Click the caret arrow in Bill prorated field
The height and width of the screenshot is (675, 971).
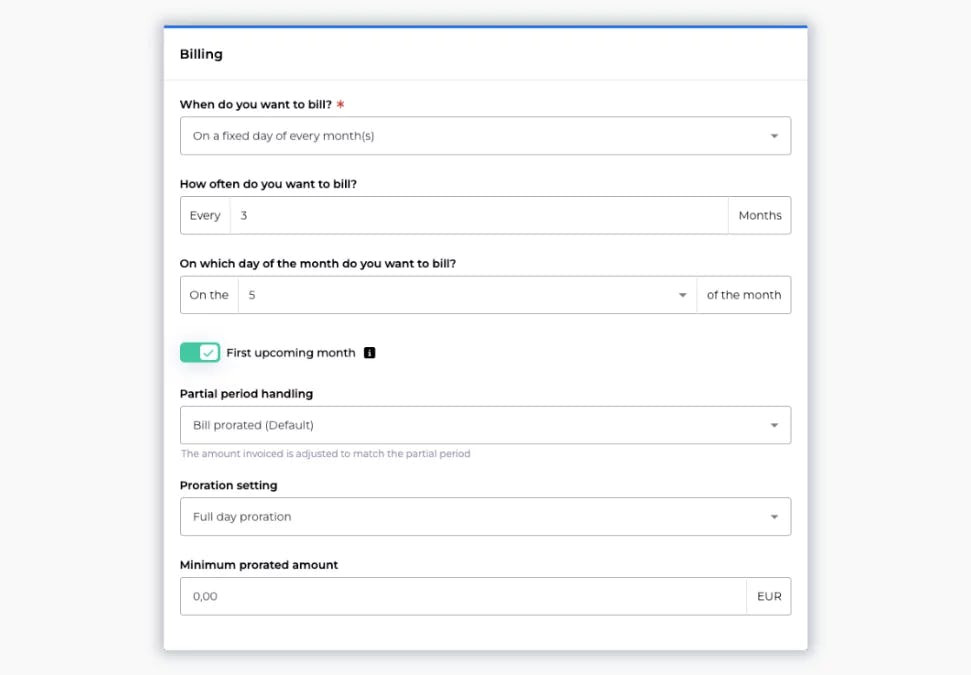click(774, 426)
